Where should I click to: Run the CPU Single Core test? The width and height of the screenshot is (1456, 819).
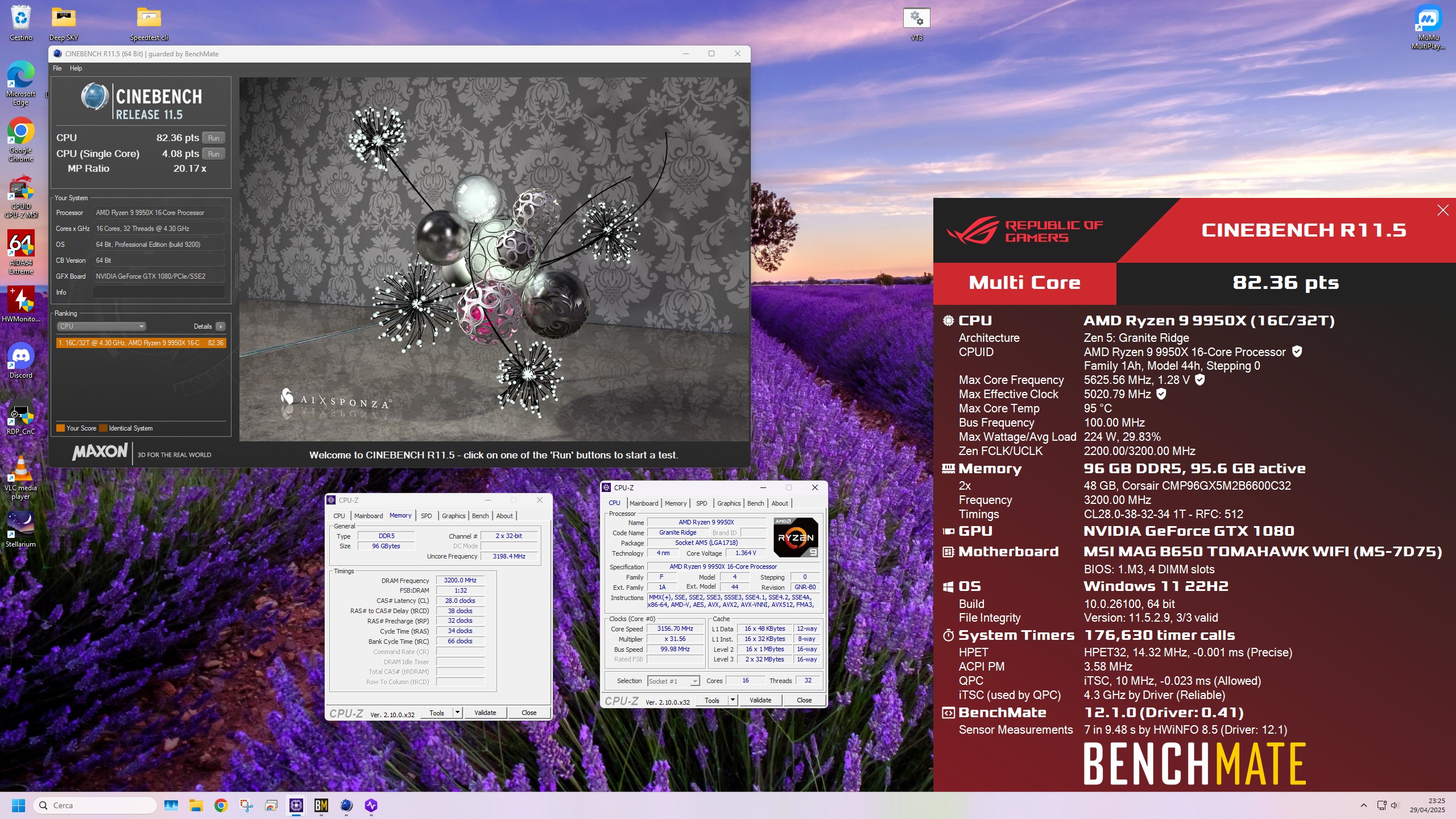click(214, 154)
